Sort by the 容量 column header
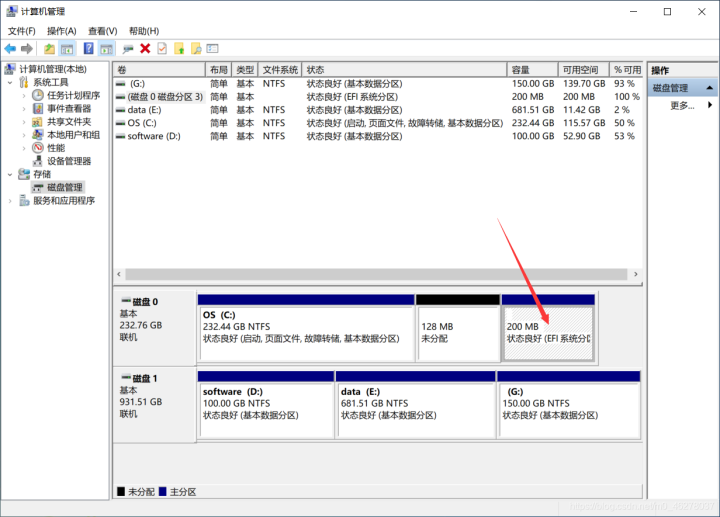 click(x=533, y=70)
